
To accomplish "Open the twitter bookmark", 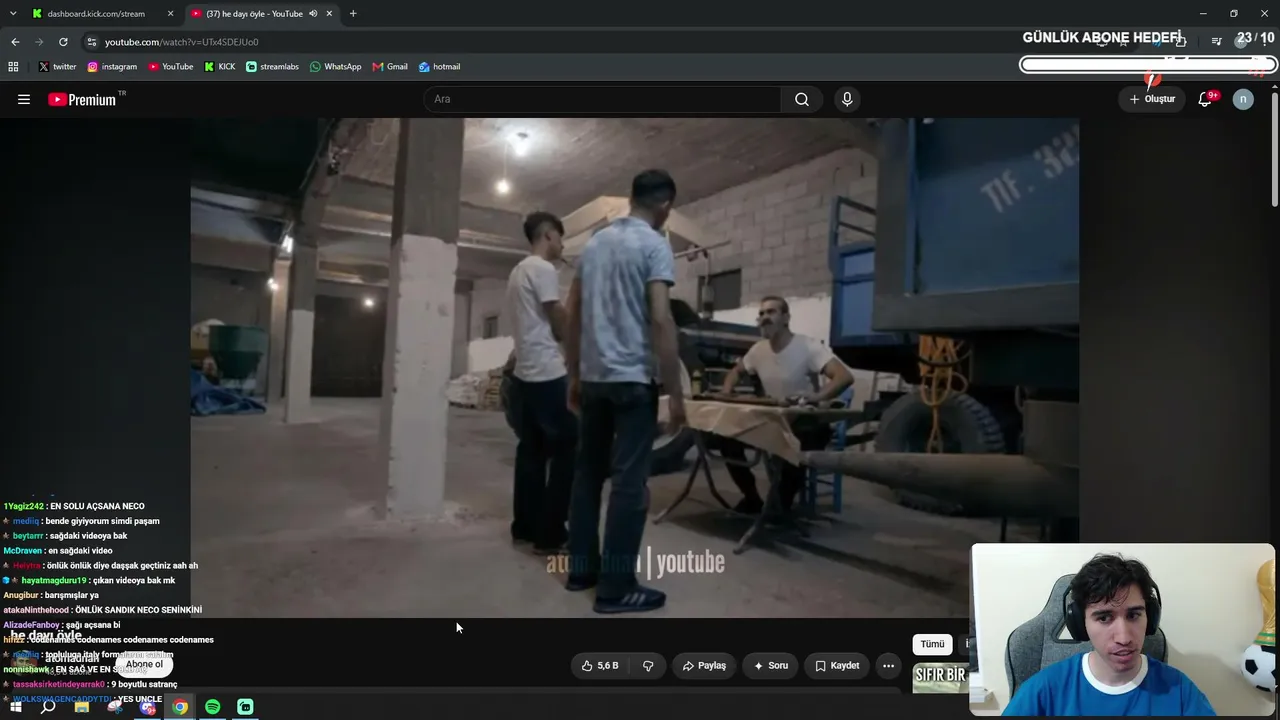I will click(57, 67).
